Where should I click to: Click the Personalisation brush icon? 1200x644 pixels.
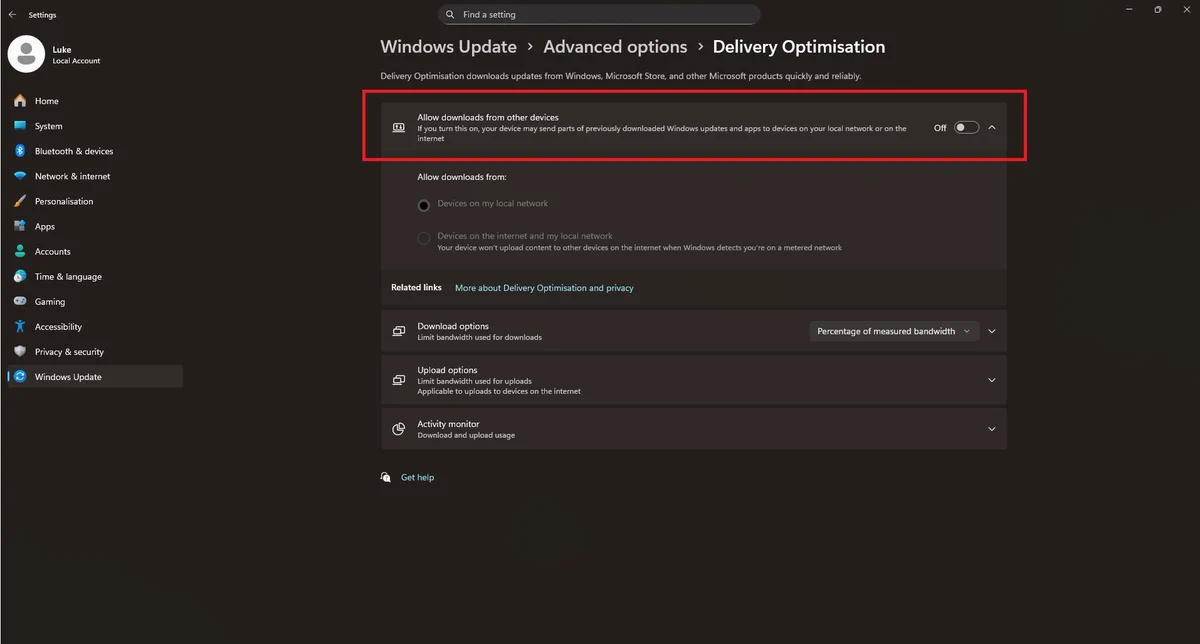click(20, 201)
